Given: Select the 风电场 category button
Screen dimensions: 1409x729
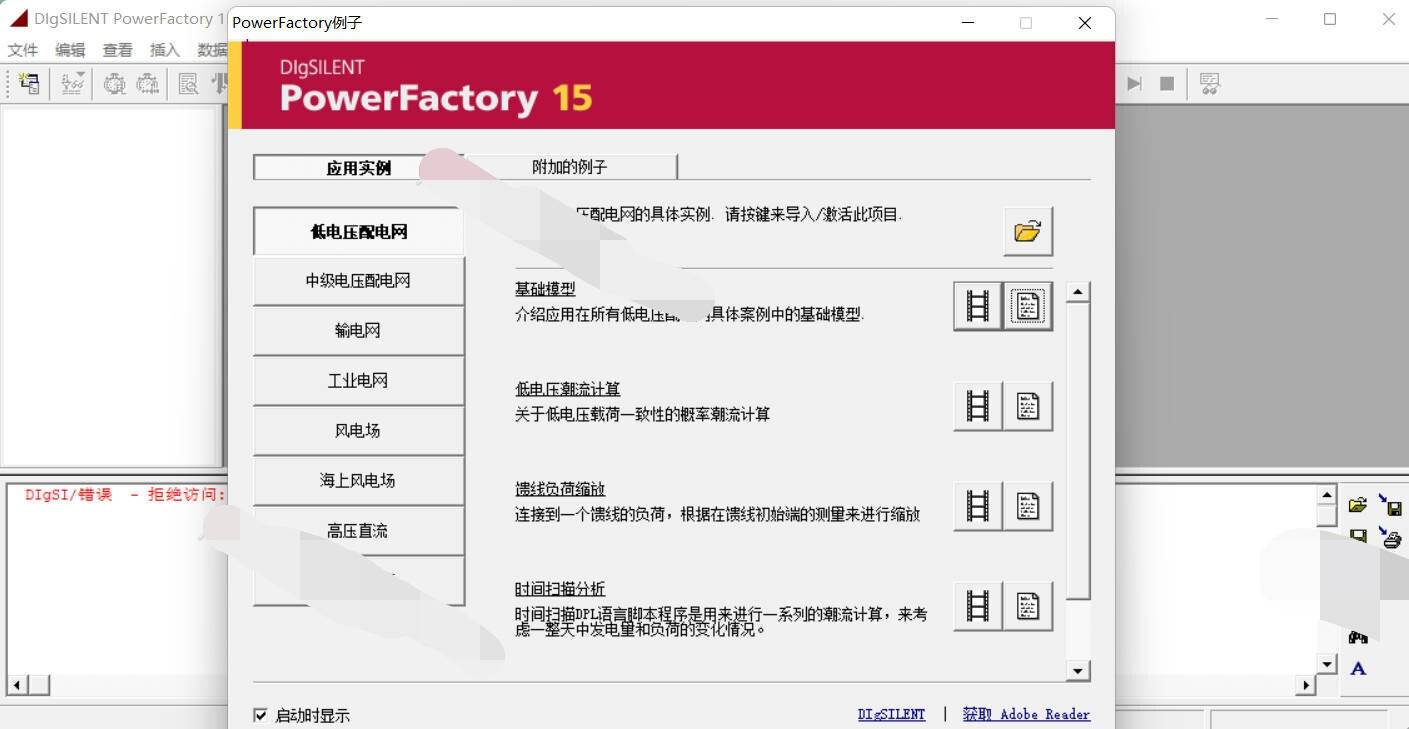Looking at the screenshot, I should tap(359, 431).
